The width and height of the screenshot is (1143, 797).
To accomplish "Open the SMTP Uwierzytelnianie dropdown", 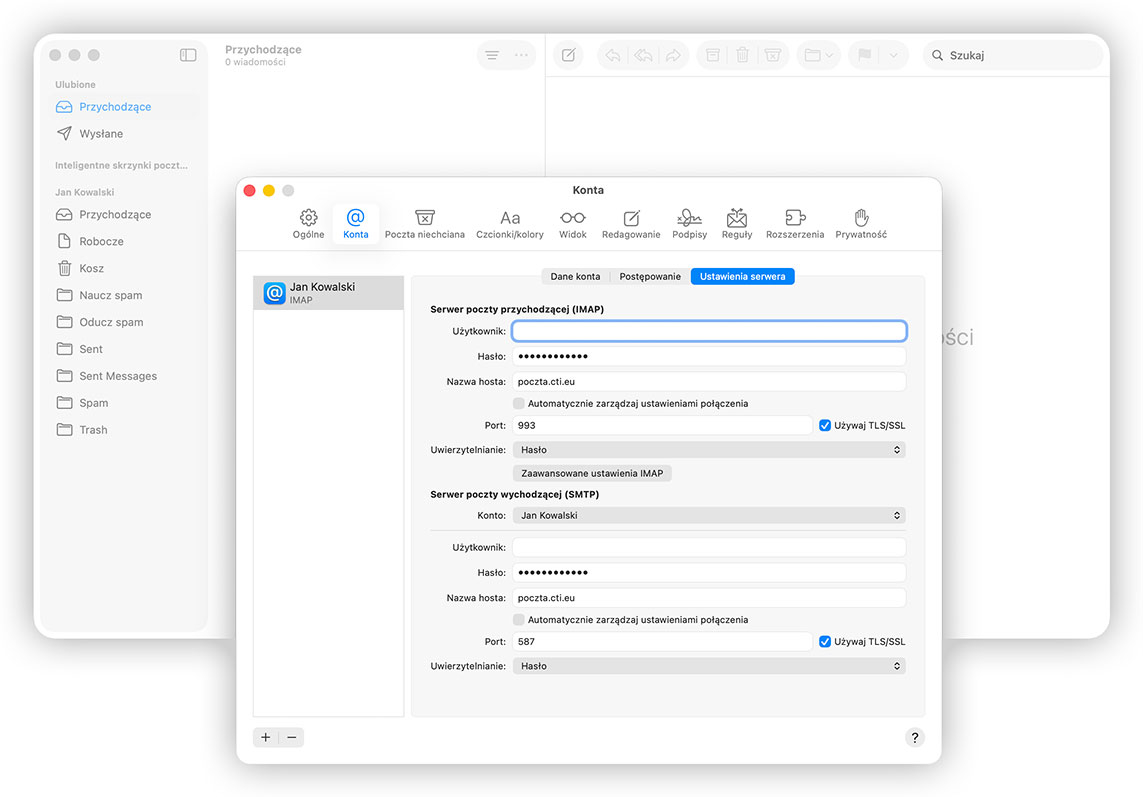I will tap(709, 665).
